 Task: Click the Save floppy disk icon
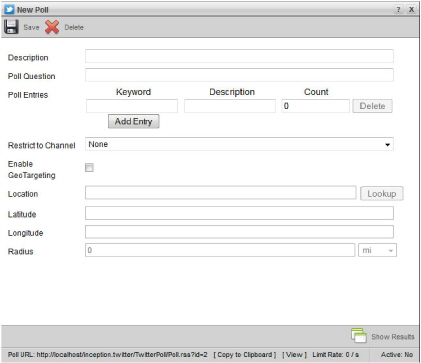(x=11, y=27)
